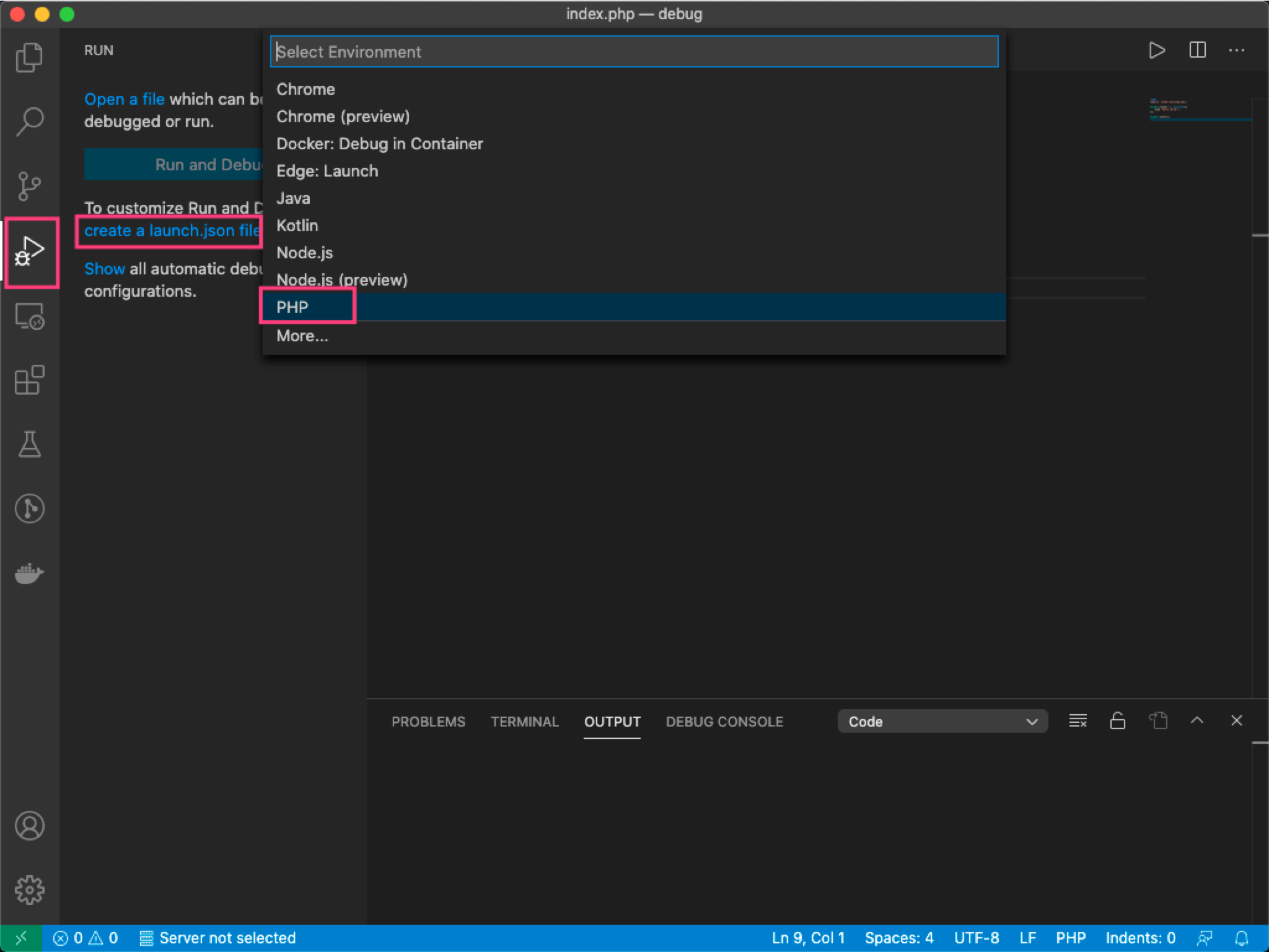Change encoding via UTF-8
Image resolution: width=1269 pixels, height=952 pixels.
click(x=977, y=938)
